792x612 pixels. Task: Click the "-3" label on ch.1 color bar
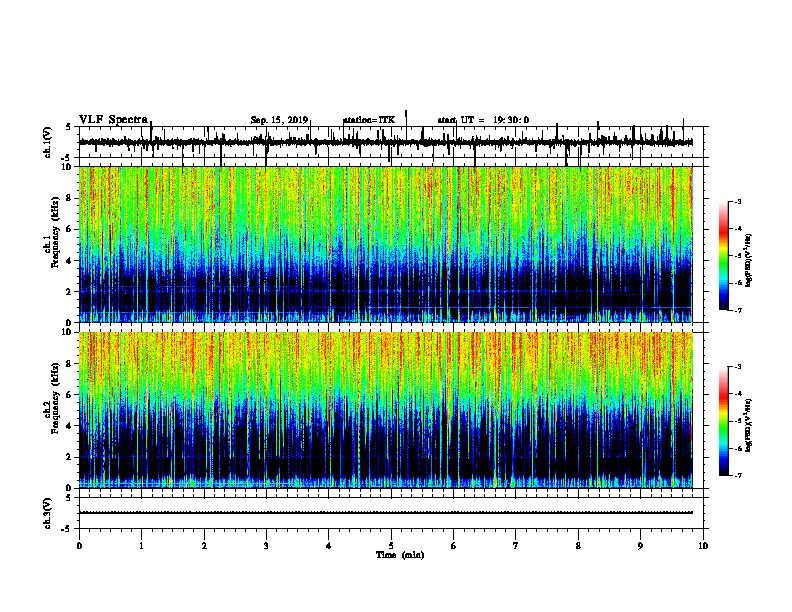(x=738, y=202)
